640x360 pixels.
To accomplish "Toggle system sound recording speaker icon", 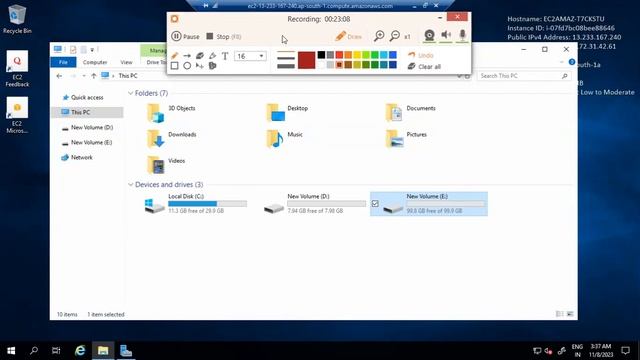I will (446, 35).
